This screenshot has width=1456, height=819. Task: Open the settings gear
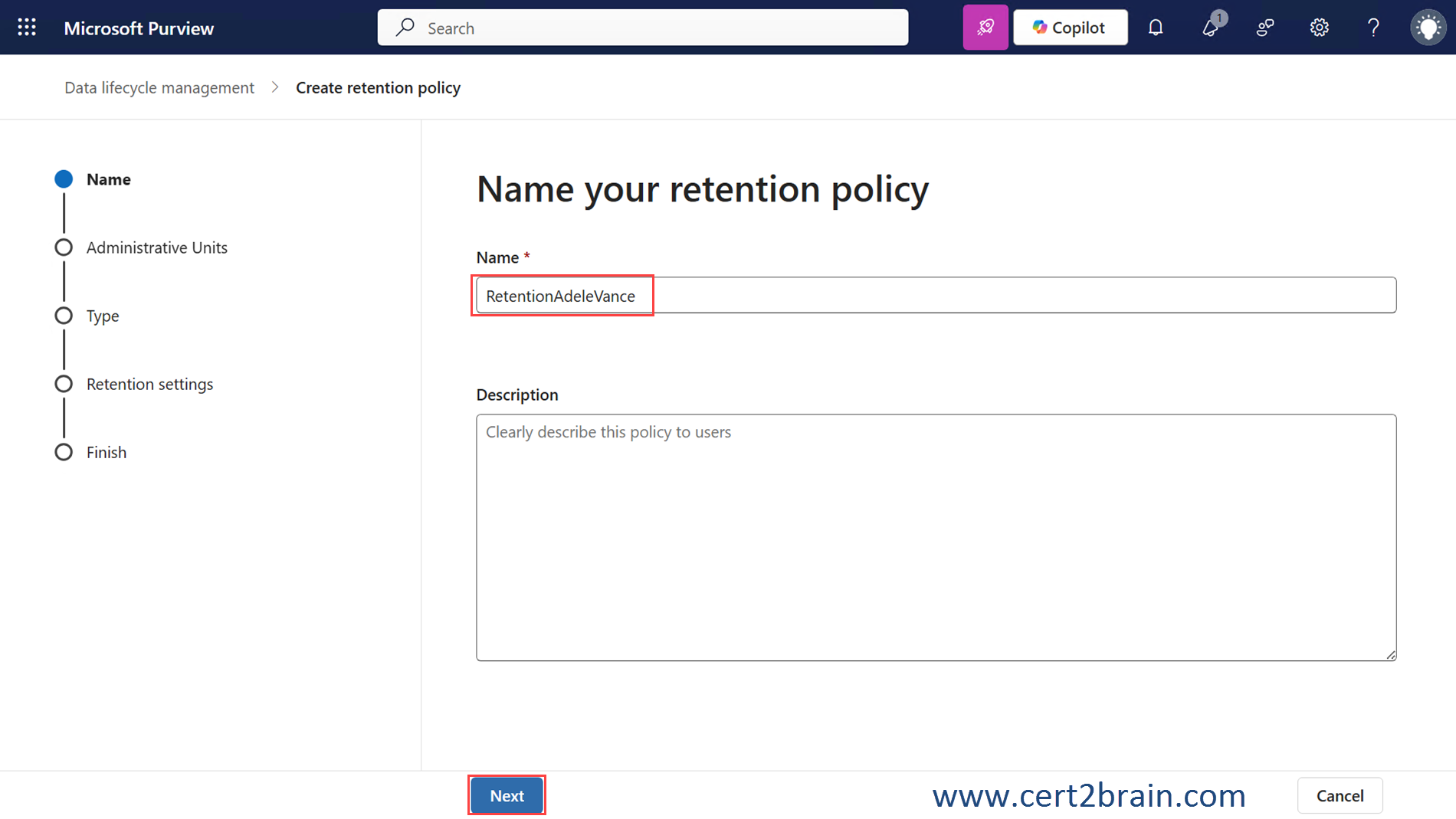(x=1319, y=28)
